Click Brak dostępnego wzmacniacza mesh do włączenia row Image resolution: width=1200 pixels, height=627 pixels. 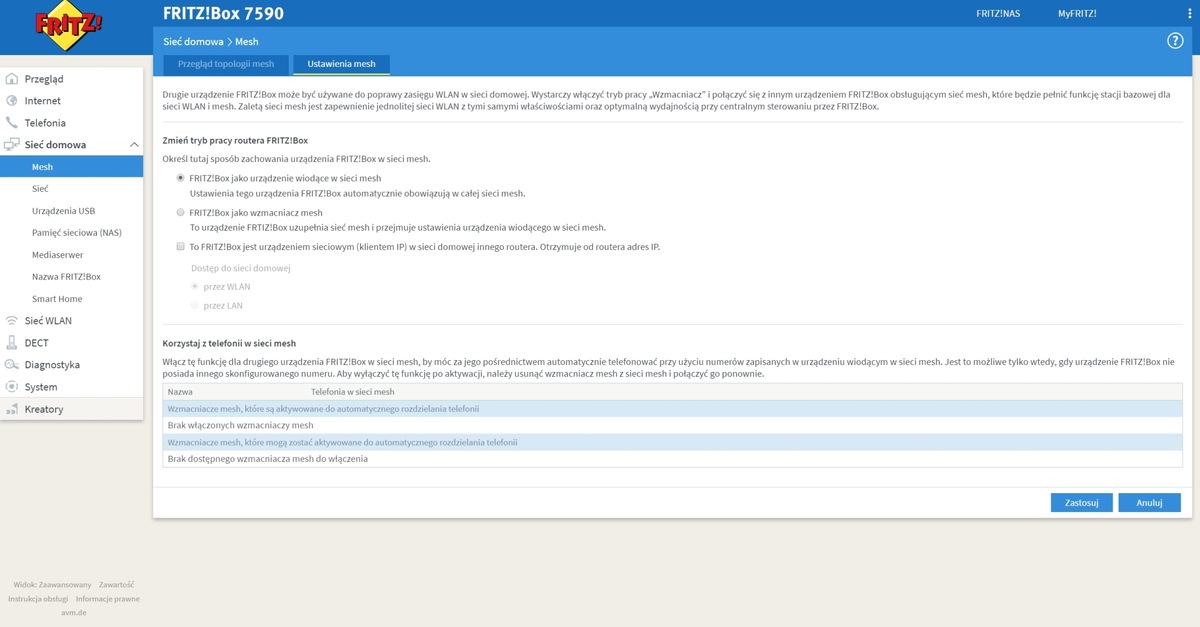click(672, 459)
